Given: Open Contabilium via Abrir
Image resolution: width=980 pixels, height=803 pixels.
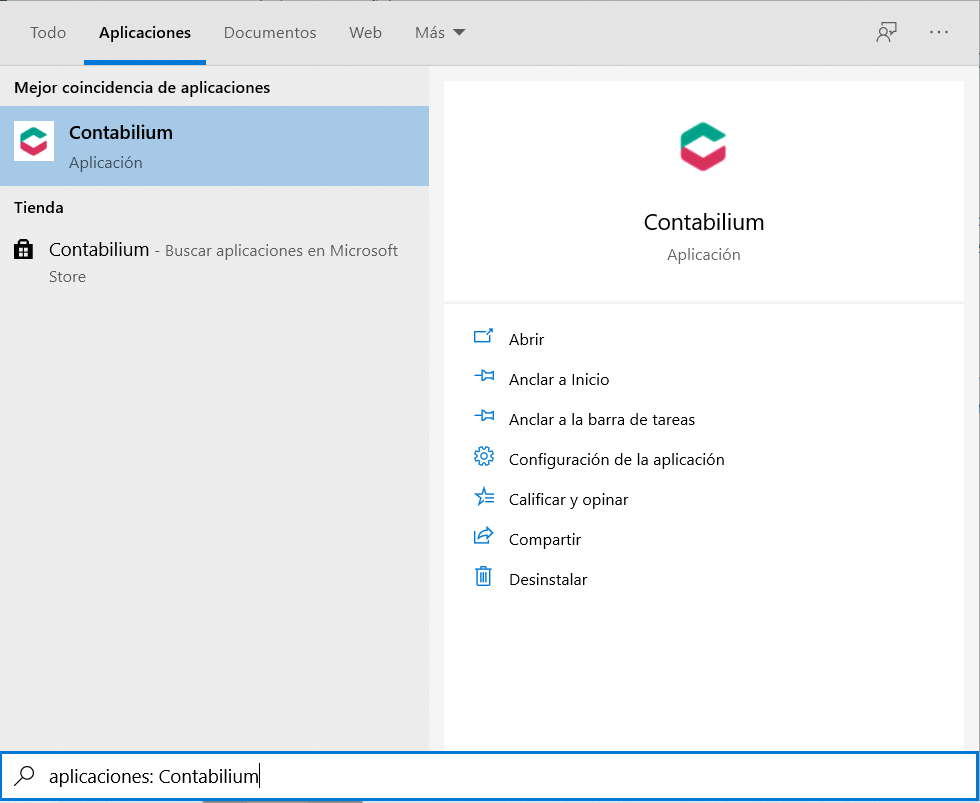Looking at the screenshot, I should tap(526, 339).
